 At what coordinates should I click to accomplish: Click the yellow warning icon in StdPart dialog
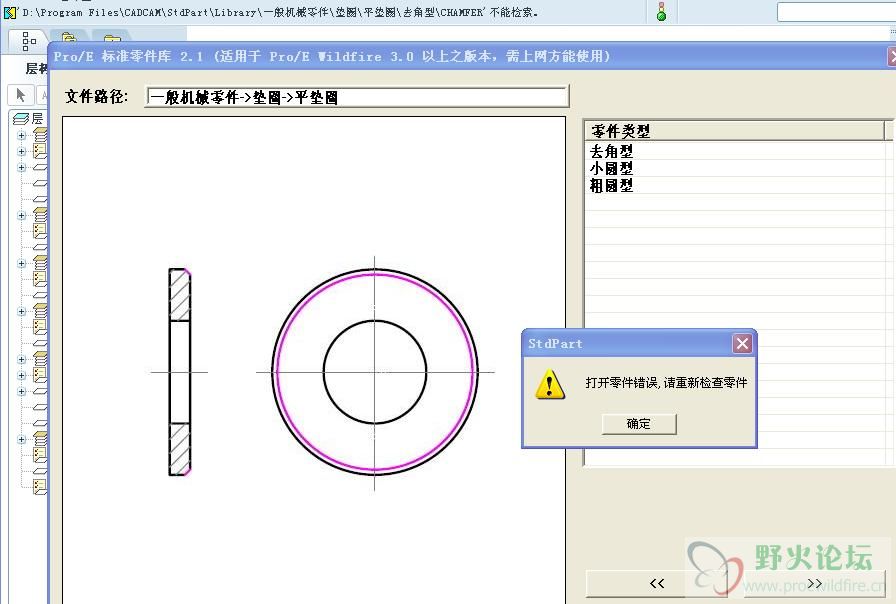click(x=550, y=384)
